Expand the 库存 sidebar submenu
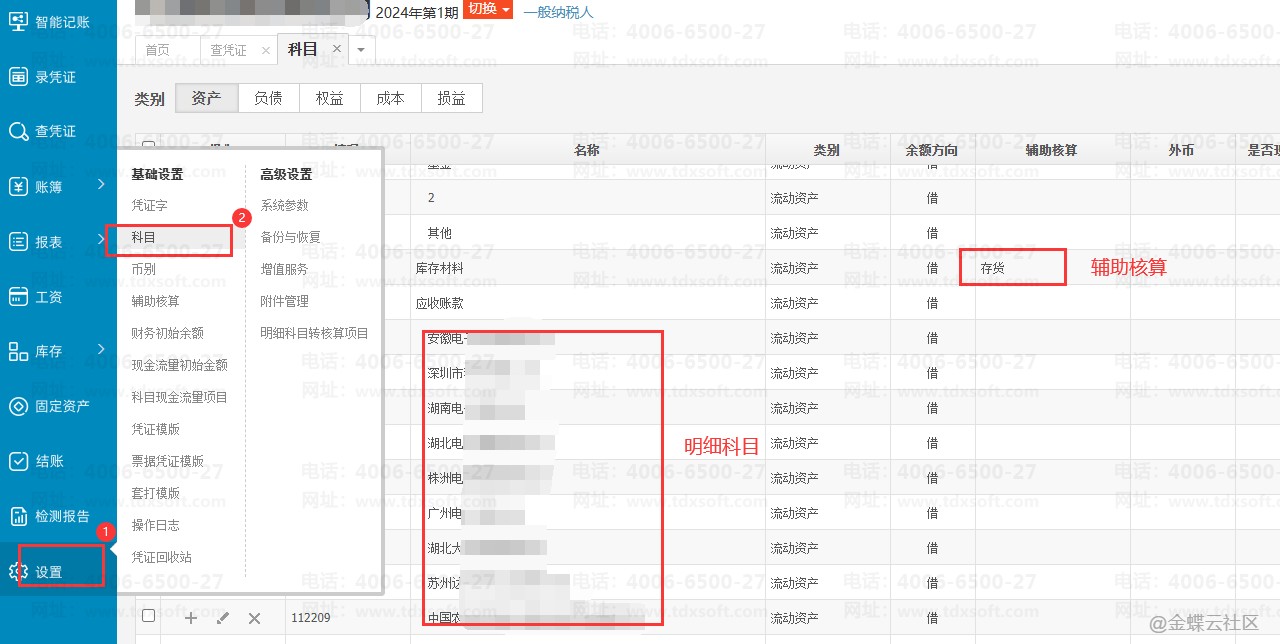1280x644 pixels. [x=101, y=350]
